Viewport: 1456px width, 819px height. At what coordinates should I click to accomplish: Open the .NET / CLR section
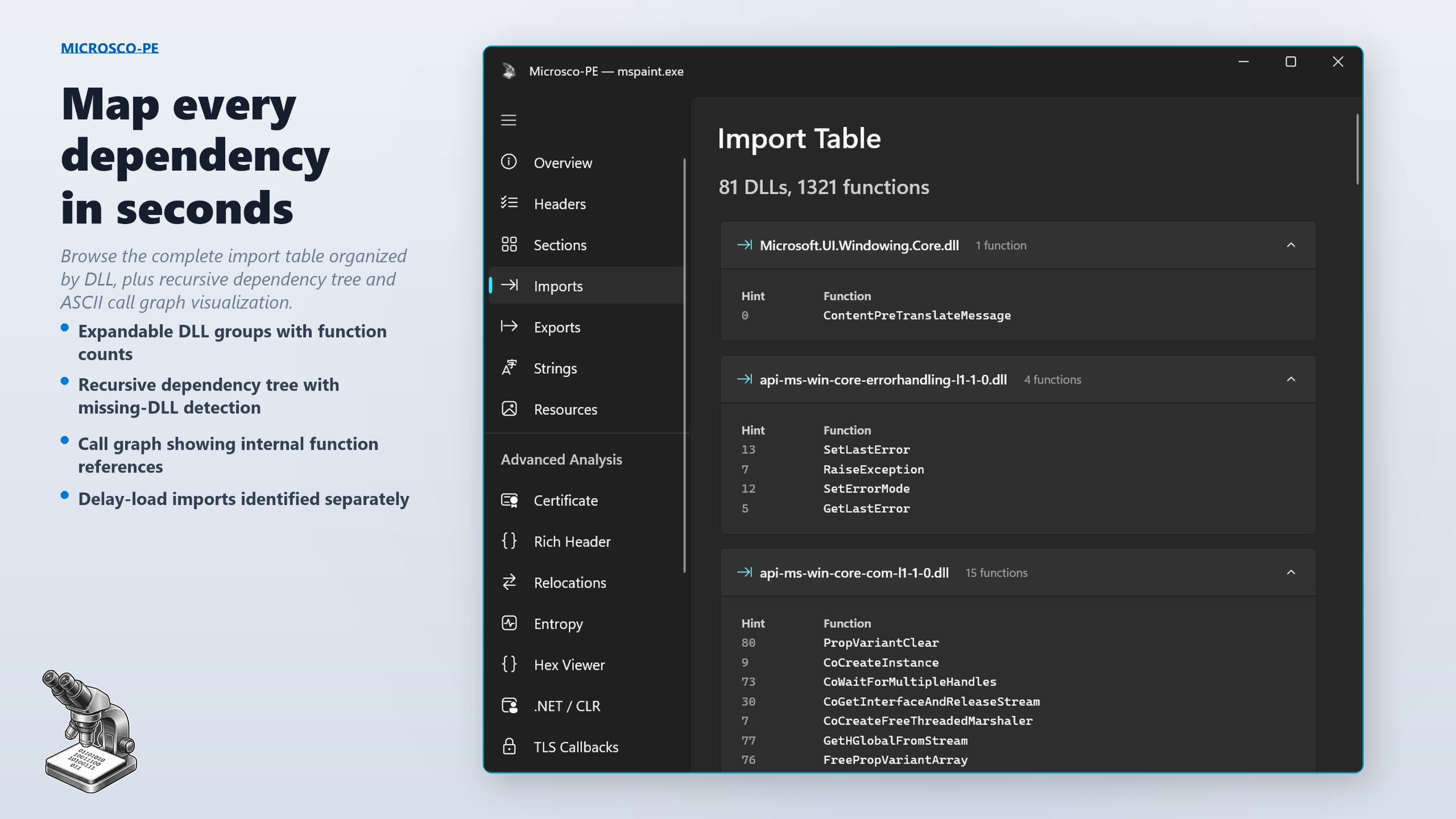click(x=566, y=705)
